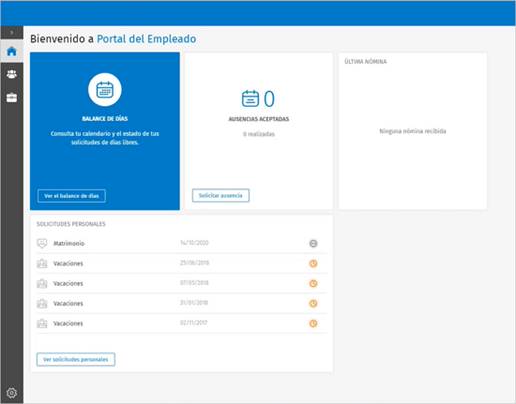Click the suitcase icon of Vacaciones 31/01/2018
This screenshot has width=516, height=404.
point(42,303)
